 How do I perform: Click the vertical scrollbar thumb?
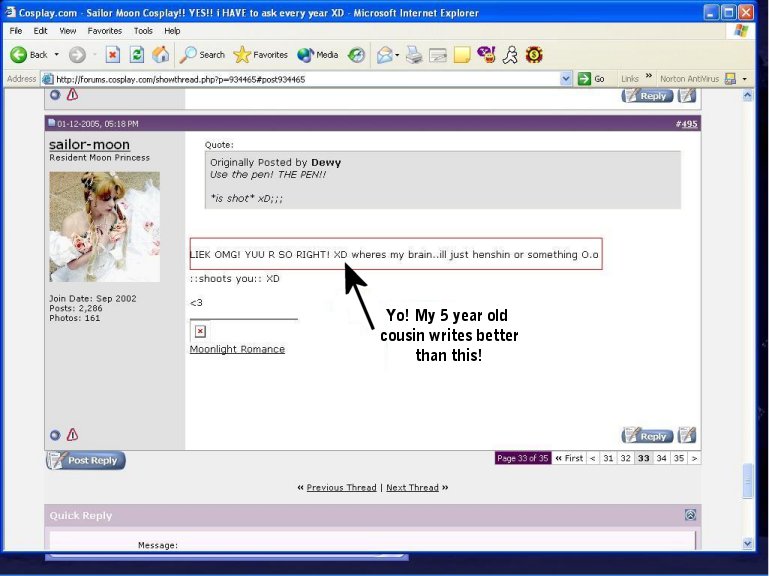point(747,481)
